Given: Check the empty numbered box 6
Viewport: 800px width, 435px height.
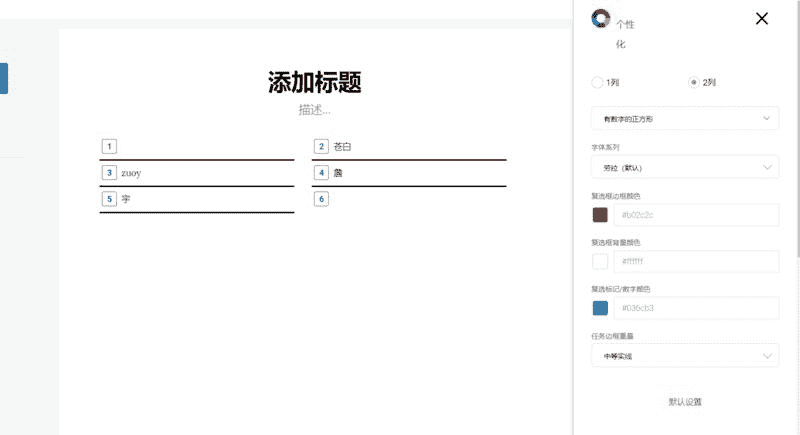Looking at the screenshot, I should pyautogui.click(x=321, y=199).
